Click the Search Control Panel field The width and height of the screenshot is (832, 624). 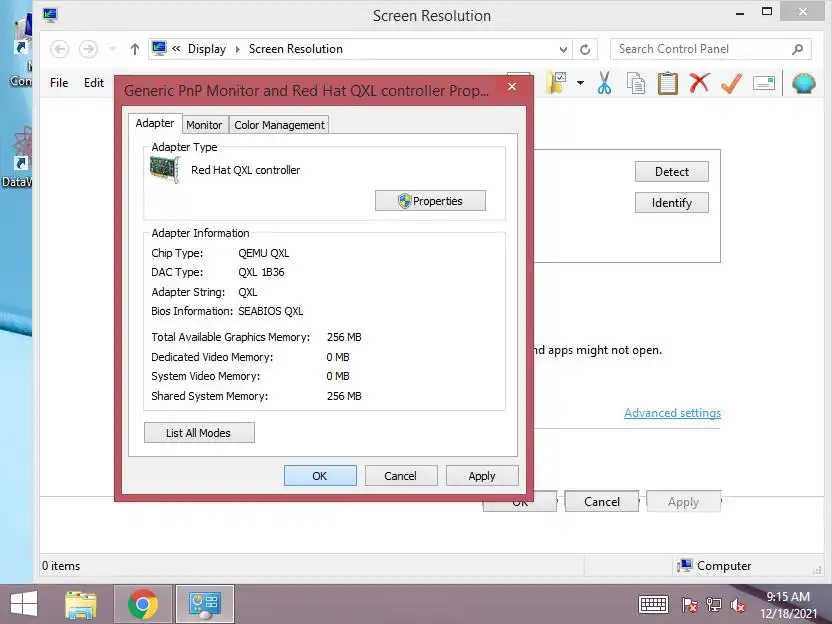point(710,49)
